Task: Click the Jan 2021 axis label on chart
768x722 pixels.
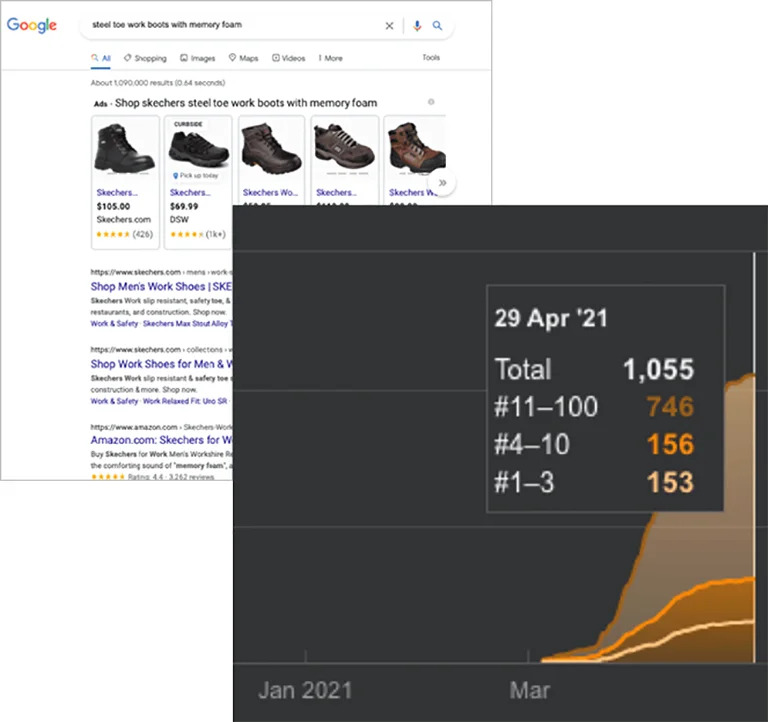Action: 305,691
